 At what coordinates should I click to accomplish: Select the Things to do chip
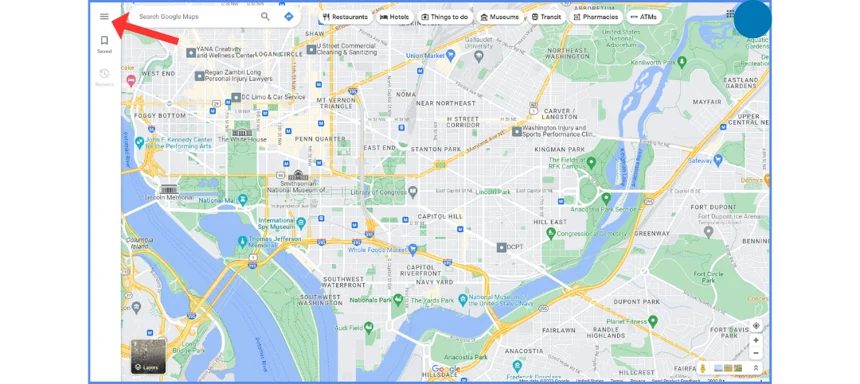445,17
